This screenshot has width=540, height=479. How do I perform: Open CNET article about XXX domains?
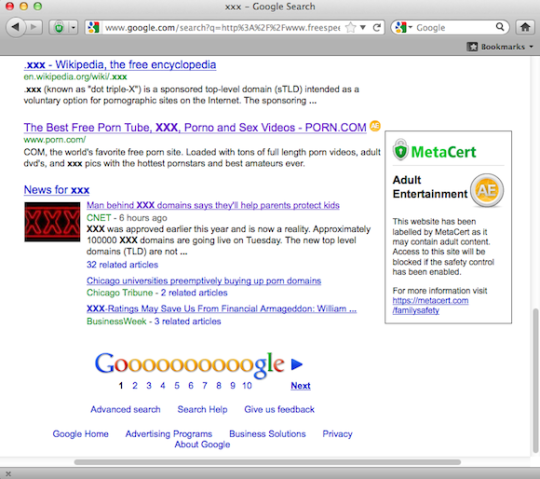[213, 205]
